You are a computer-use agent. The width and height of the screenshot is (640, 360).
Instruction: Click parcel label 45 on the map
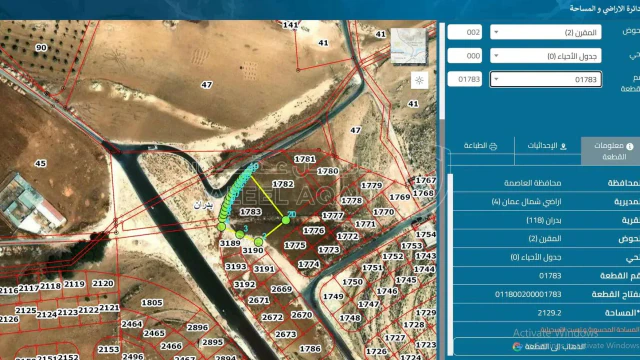tap(40, 164)
